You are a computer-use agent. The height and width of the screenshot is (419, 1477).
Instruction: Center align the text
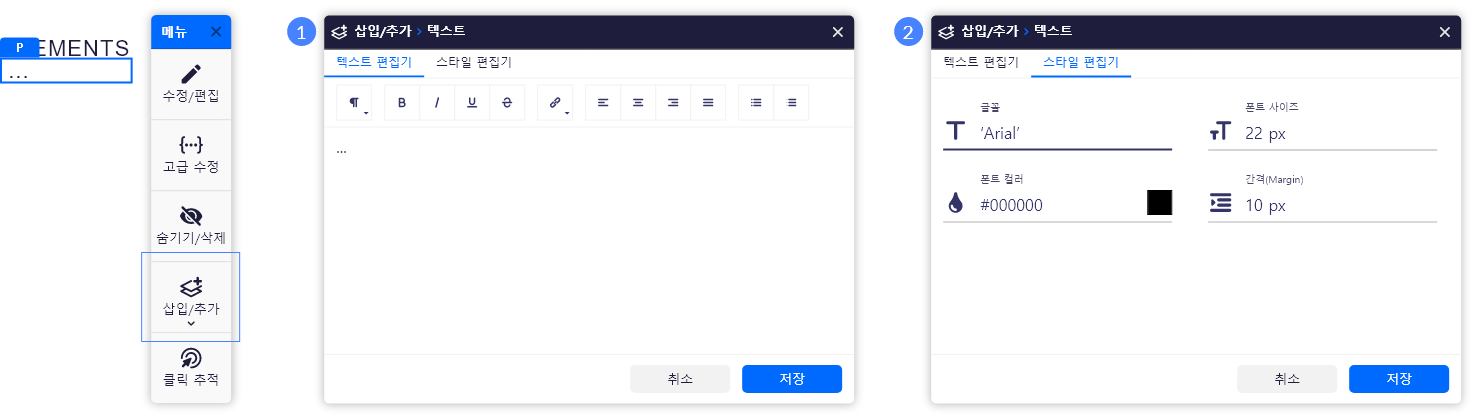pos(638,102)
